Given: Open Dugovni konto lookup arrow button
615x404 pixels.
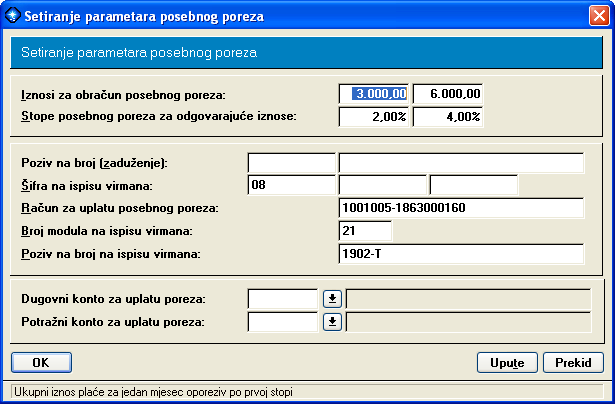Looking at the screenshot, I should tap(332, 299).
